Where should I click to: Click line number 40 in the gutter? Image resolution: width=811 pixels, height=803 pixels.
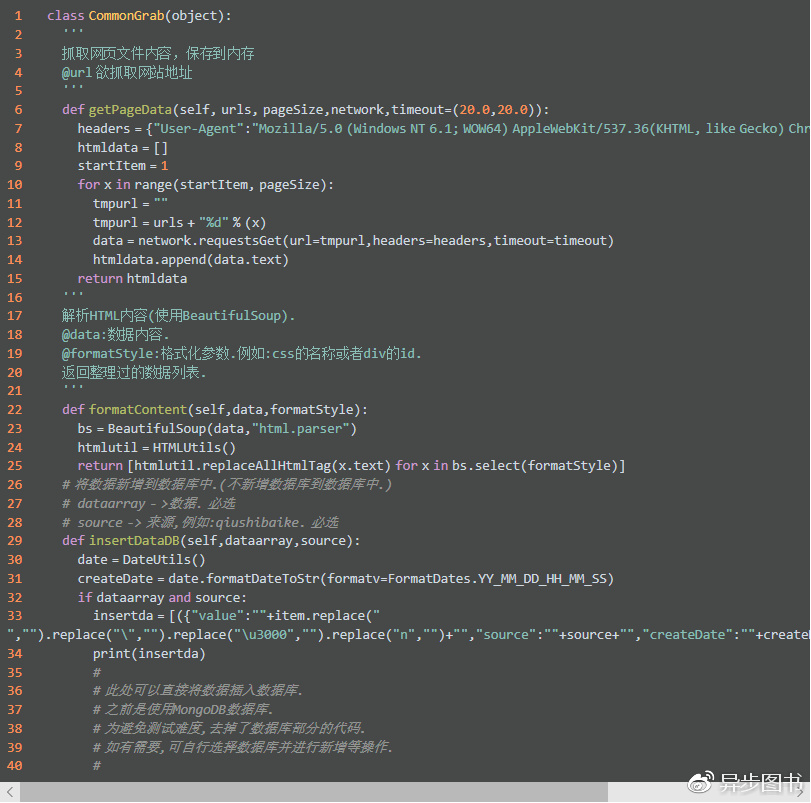14,766
